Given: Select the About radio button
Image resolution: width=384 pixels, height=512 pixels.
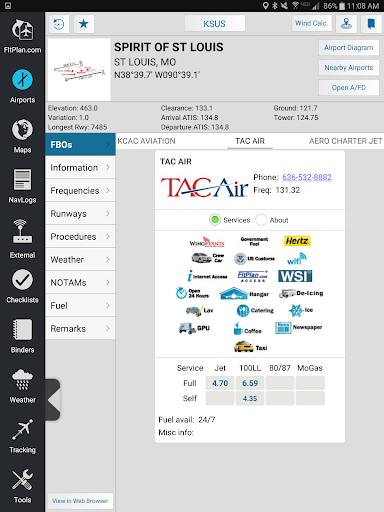Looking at the screenshot, I should [261, 220].
